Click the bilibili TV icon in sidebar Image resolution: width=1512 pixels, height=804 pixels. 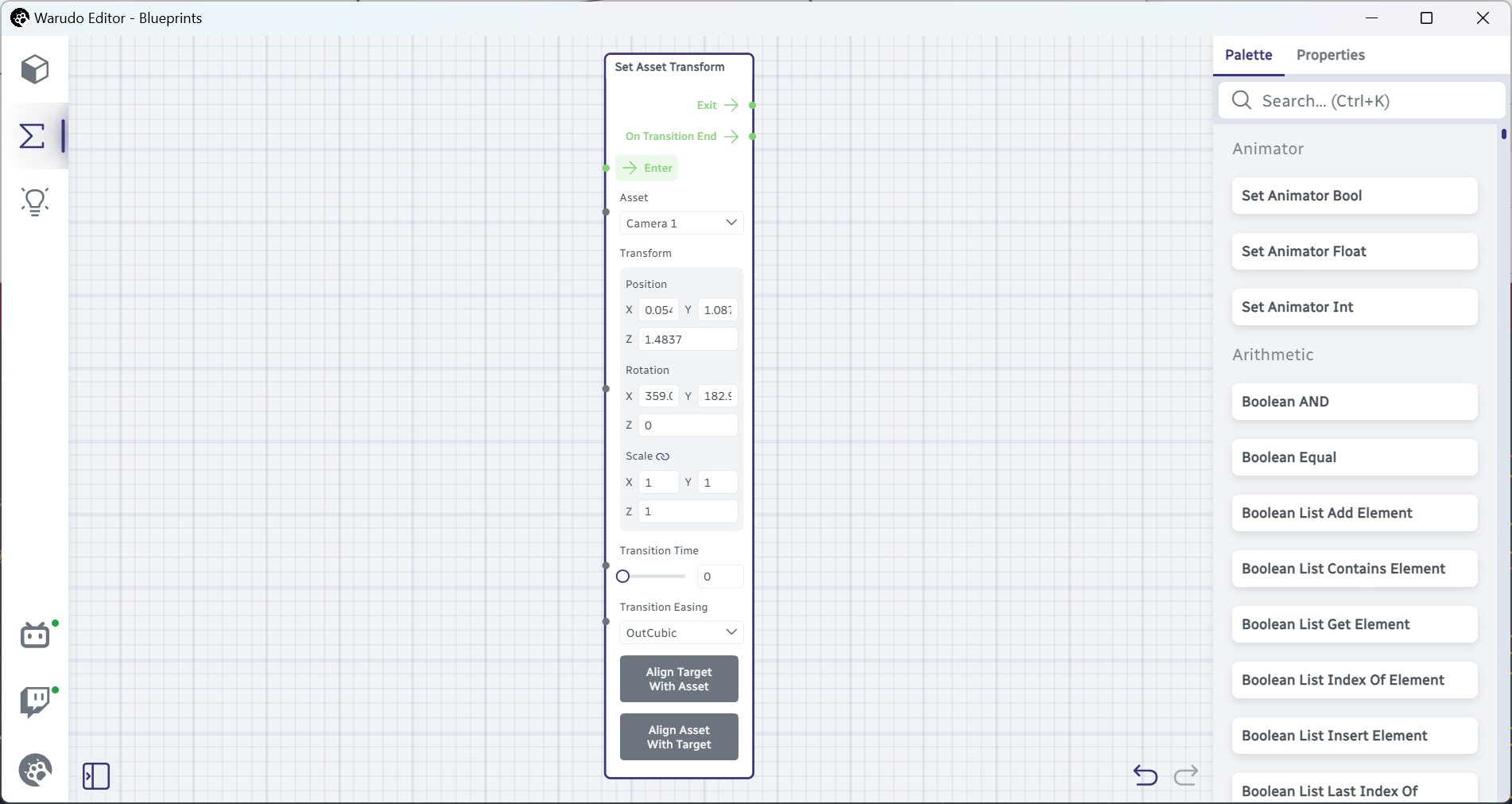[35, 635]
